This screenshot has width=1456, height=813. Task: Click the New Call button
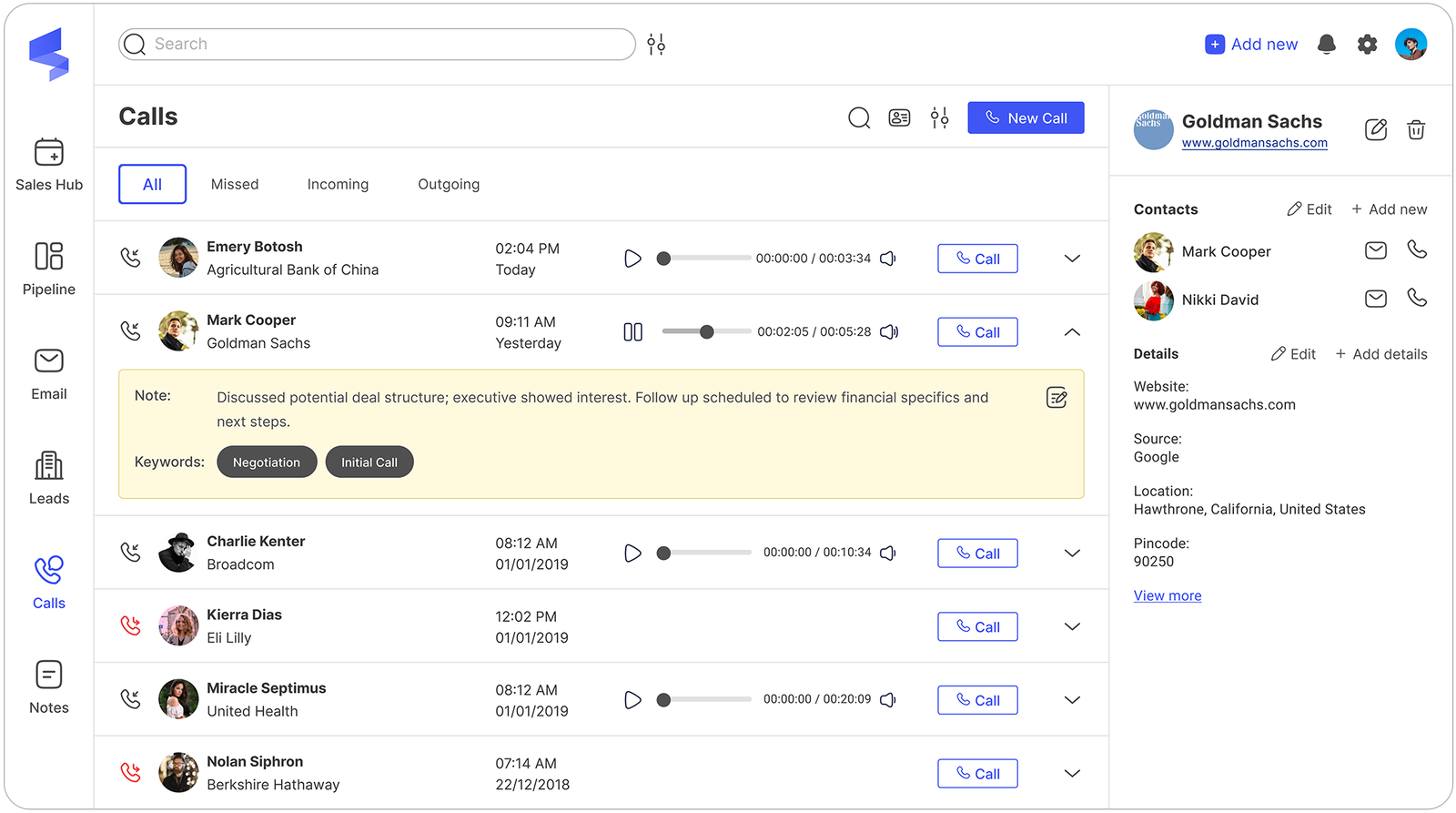click(1026, 118)
